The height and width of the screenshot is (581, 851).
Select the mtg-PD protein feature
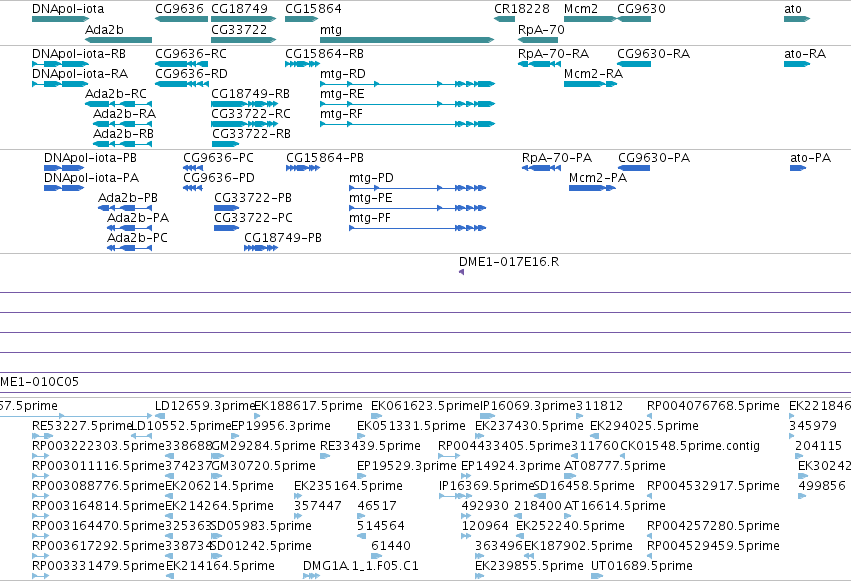tap(417, 188)
